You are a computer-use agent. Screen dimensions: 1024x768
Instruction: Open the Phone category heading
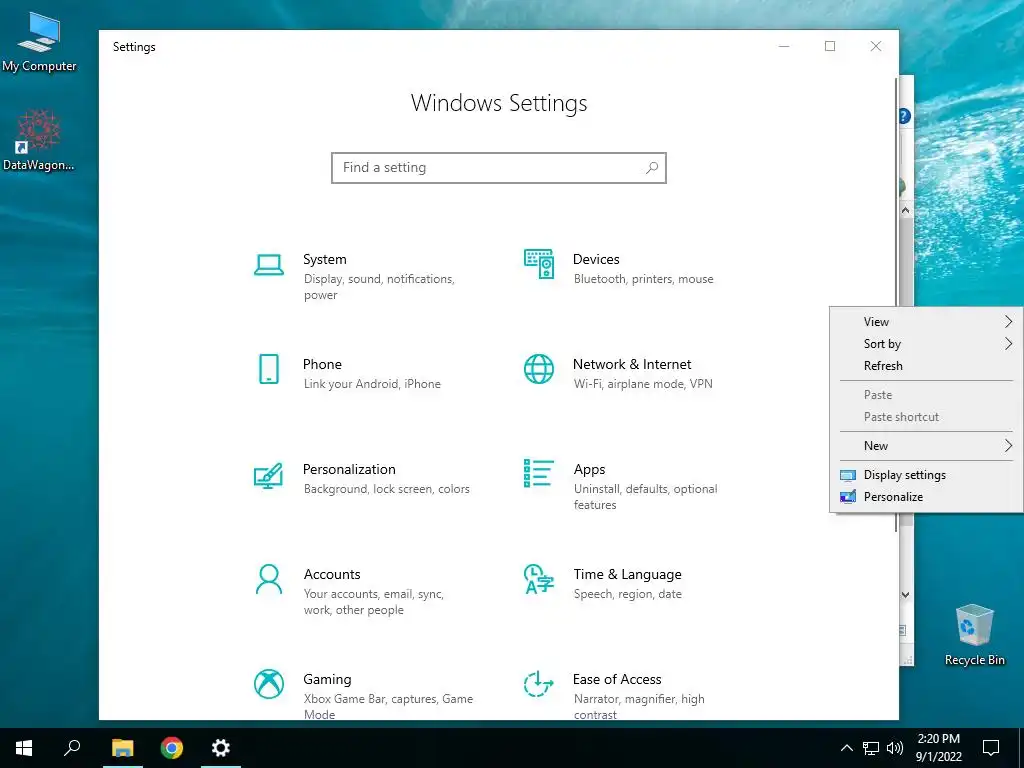(322, 364)
